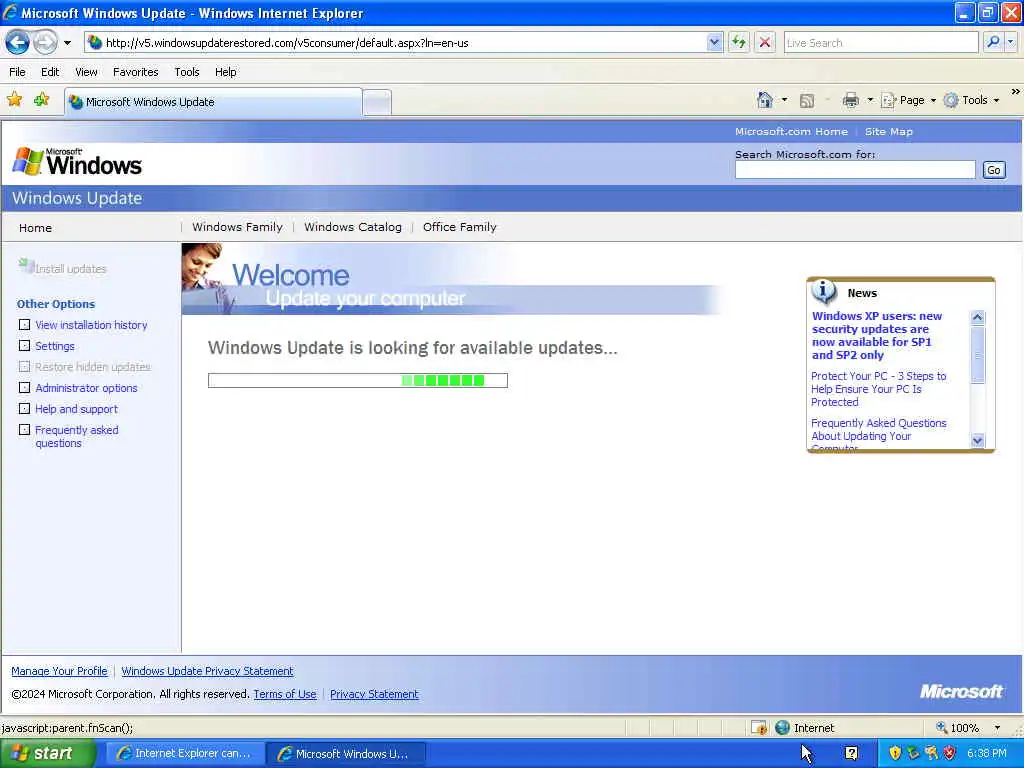This screenshot has height=768, width=1024.
Task: Open the View menu
Action: coord(86,72)
